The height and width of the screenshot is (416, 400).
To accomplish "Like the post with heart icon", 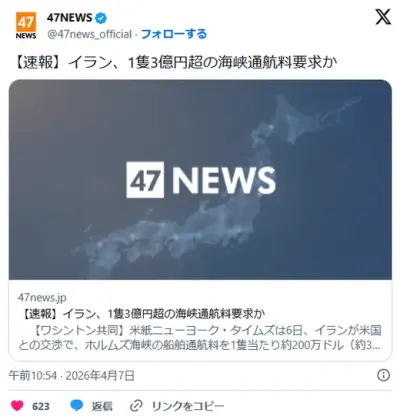I will [17, 405].
